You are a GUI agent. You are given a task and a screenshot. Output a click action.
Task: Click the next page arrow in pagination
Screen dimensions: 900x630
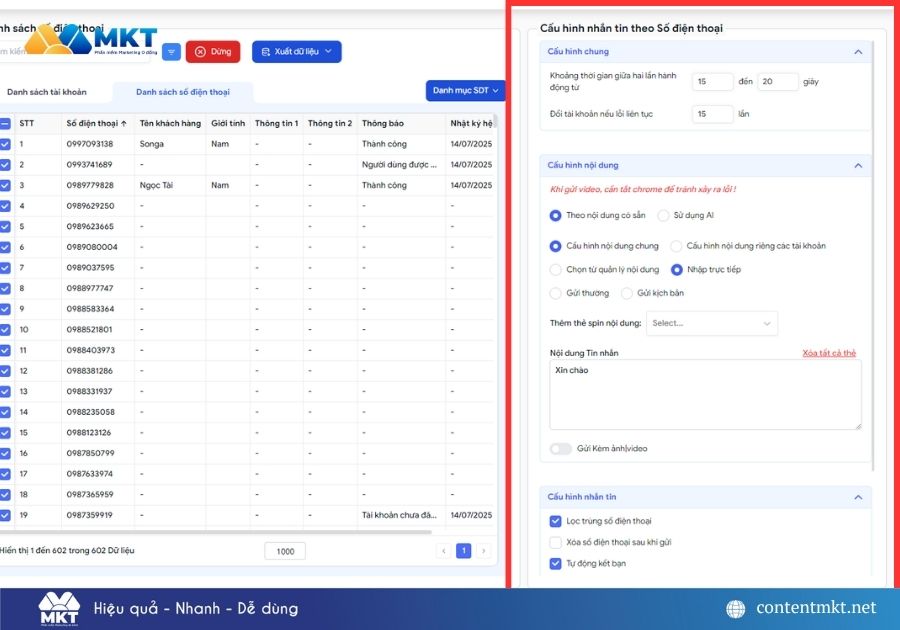point(484,551)
